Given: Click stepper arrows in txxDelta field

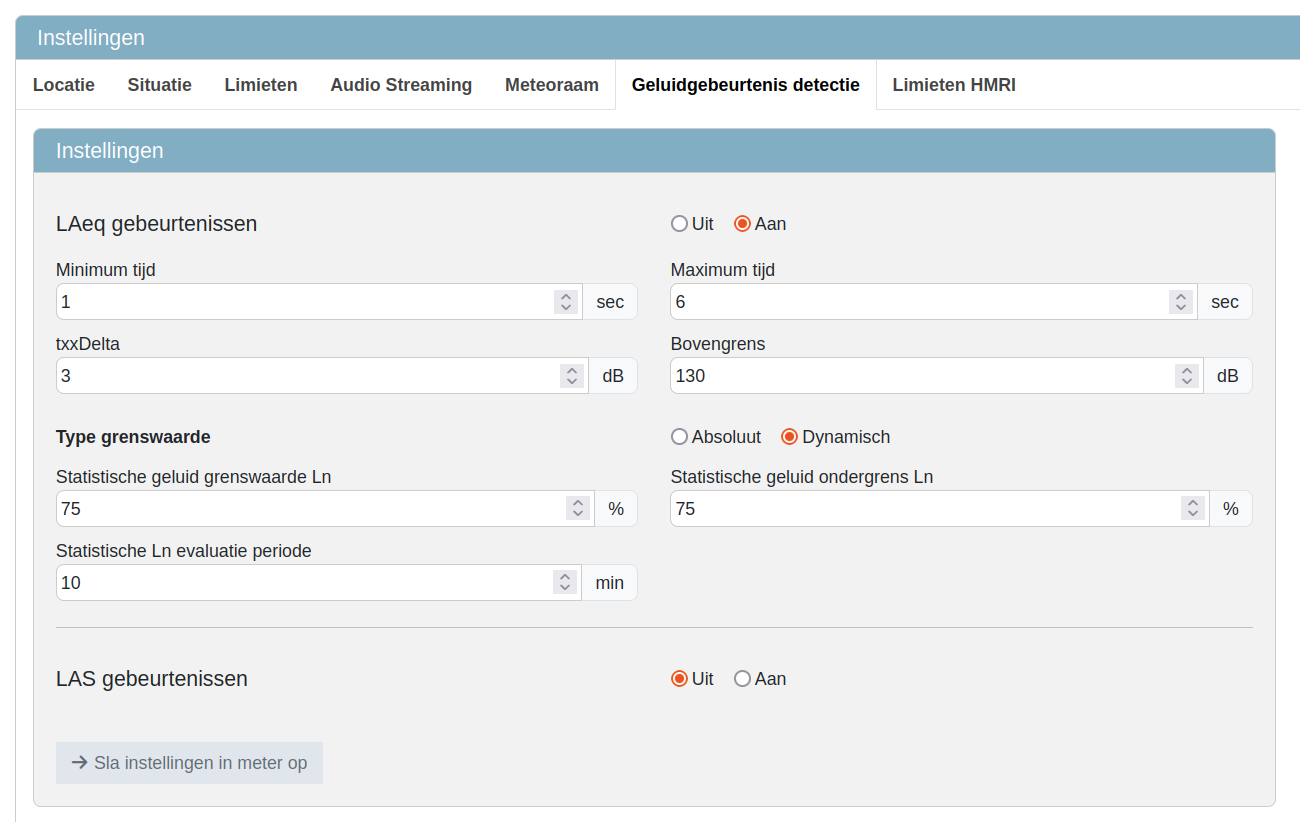Looking at the screenshot, I should 572,376.
